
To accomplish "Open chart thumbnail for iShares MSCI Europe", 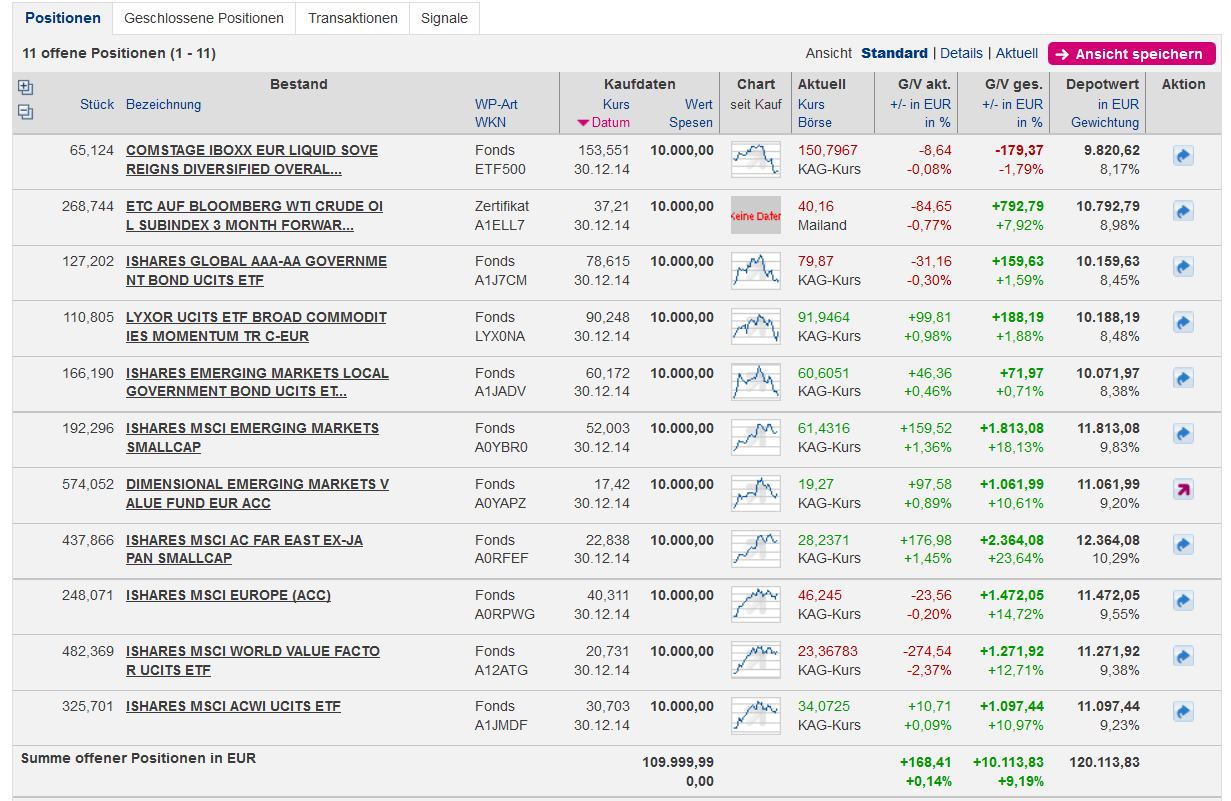I will pos(755,604).
